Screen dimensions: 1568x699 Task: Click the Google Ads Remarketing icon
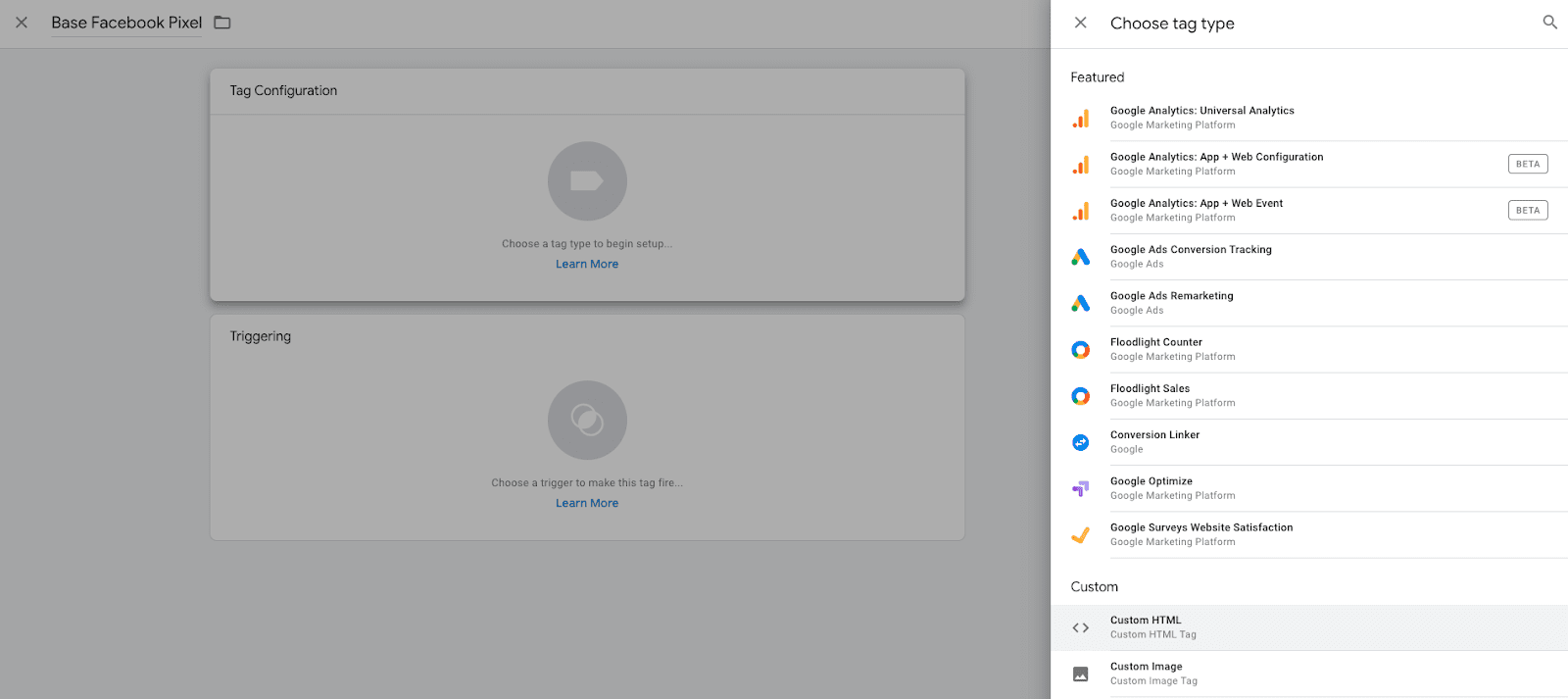(1081, 303)
